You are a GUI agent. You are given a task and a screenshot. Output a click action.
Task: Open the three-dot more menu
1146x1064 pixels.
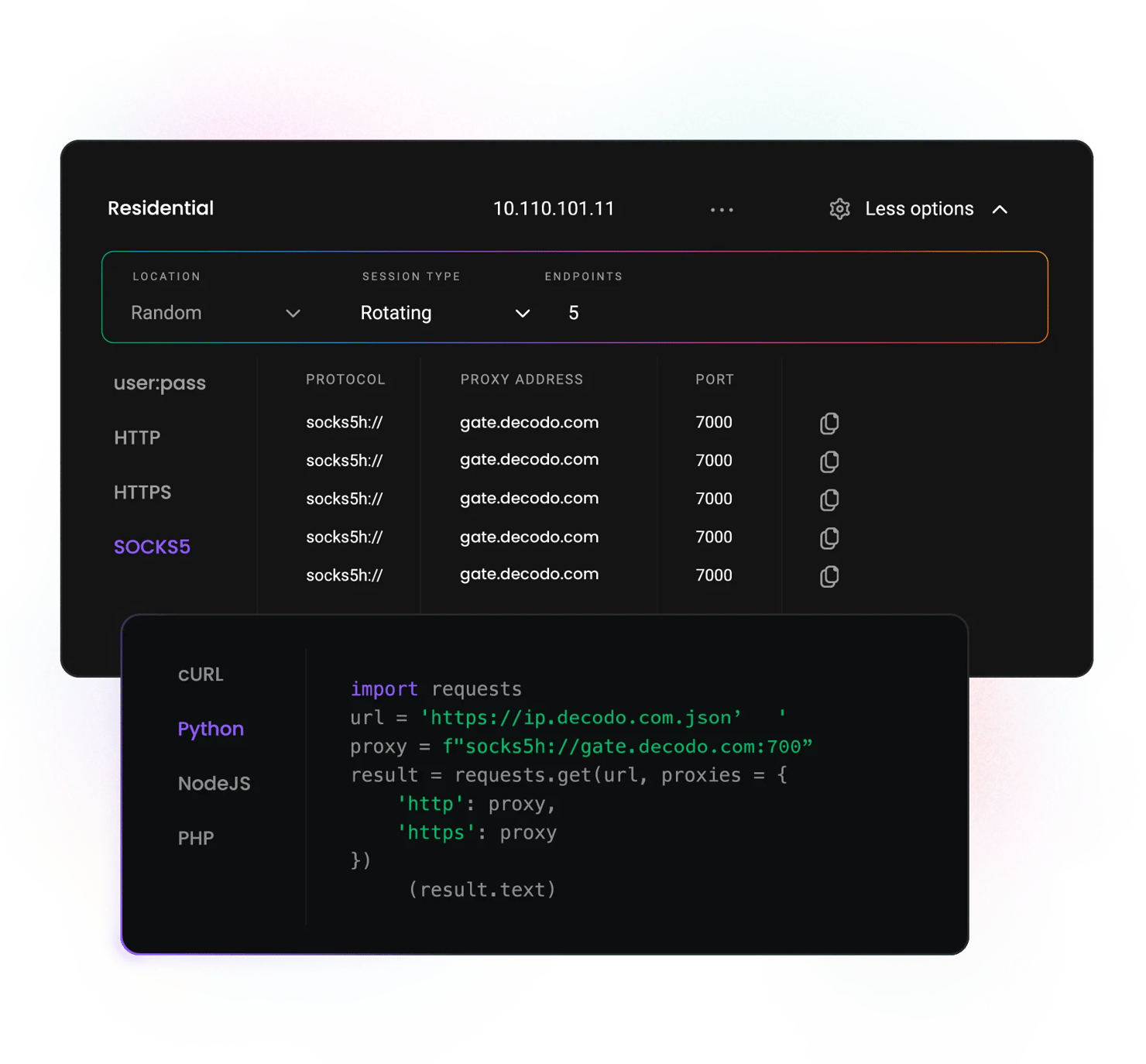pyautogui.click(x=722, y=210)
